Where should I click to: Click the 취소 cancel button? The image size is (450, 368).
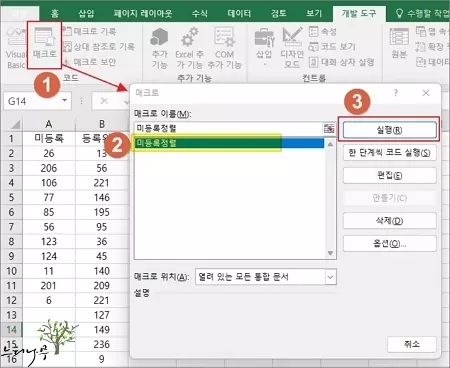click(x=412, y=344)
